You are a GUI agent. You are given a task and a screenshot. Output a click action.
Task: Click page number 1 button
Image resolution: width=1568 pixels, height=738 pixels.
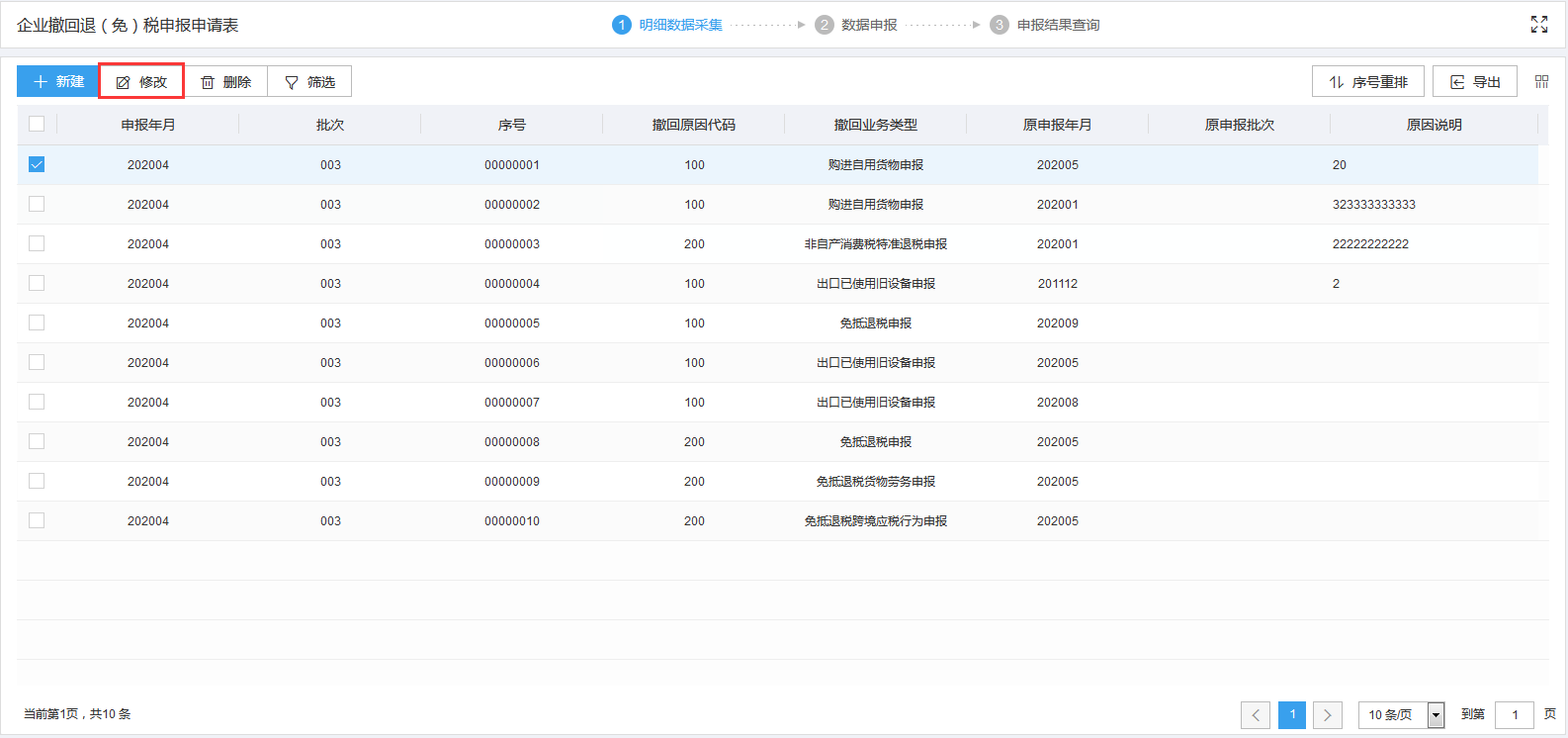1291,714
